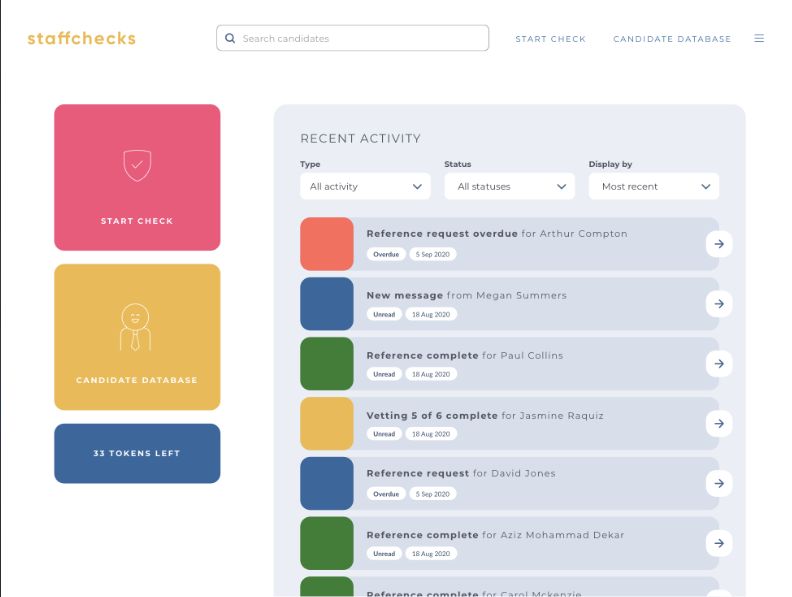This screenshot has width=792, height=597.
Task: Click arrow next to Megan Summers message
Action: (x=718, y=304)
